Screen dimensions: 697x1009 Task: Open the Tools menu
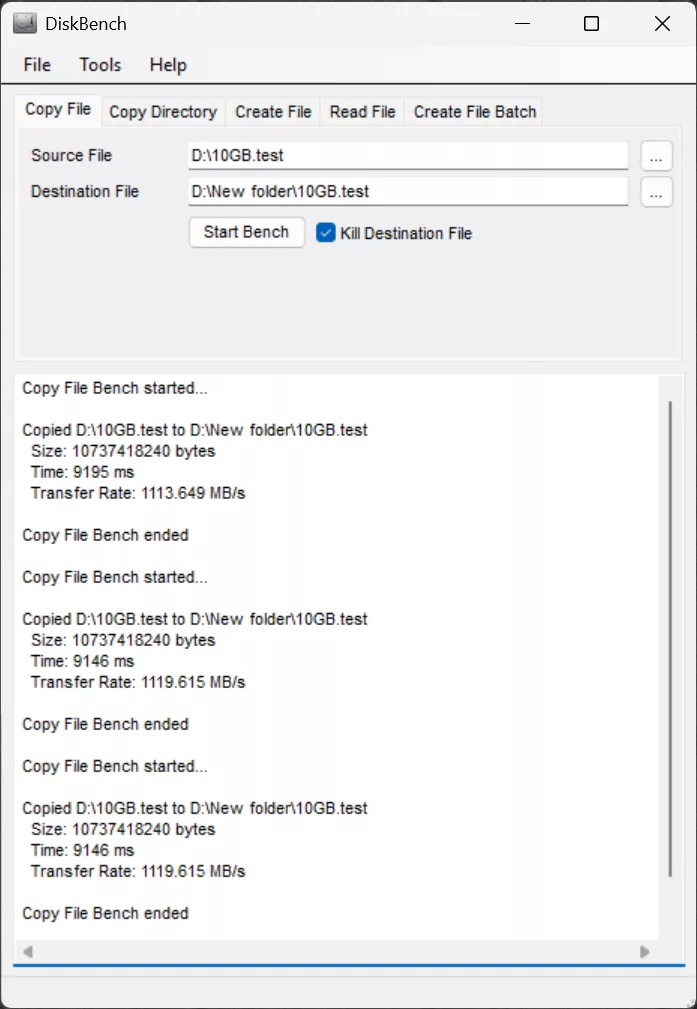click(100, 65)
